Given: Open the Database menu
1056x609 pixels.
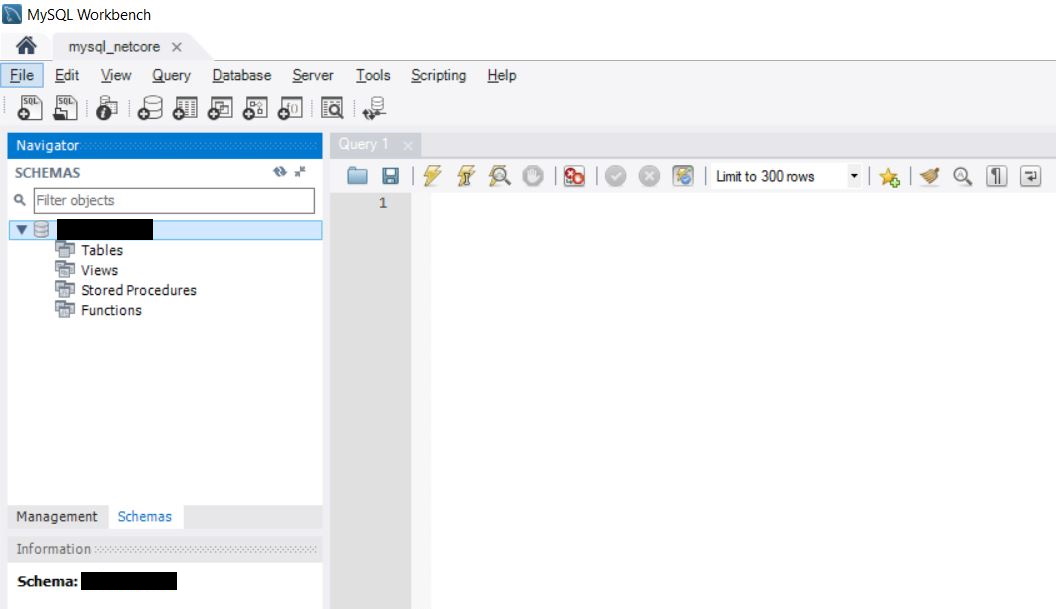Looking at the screenshot, I should [241, 75].
